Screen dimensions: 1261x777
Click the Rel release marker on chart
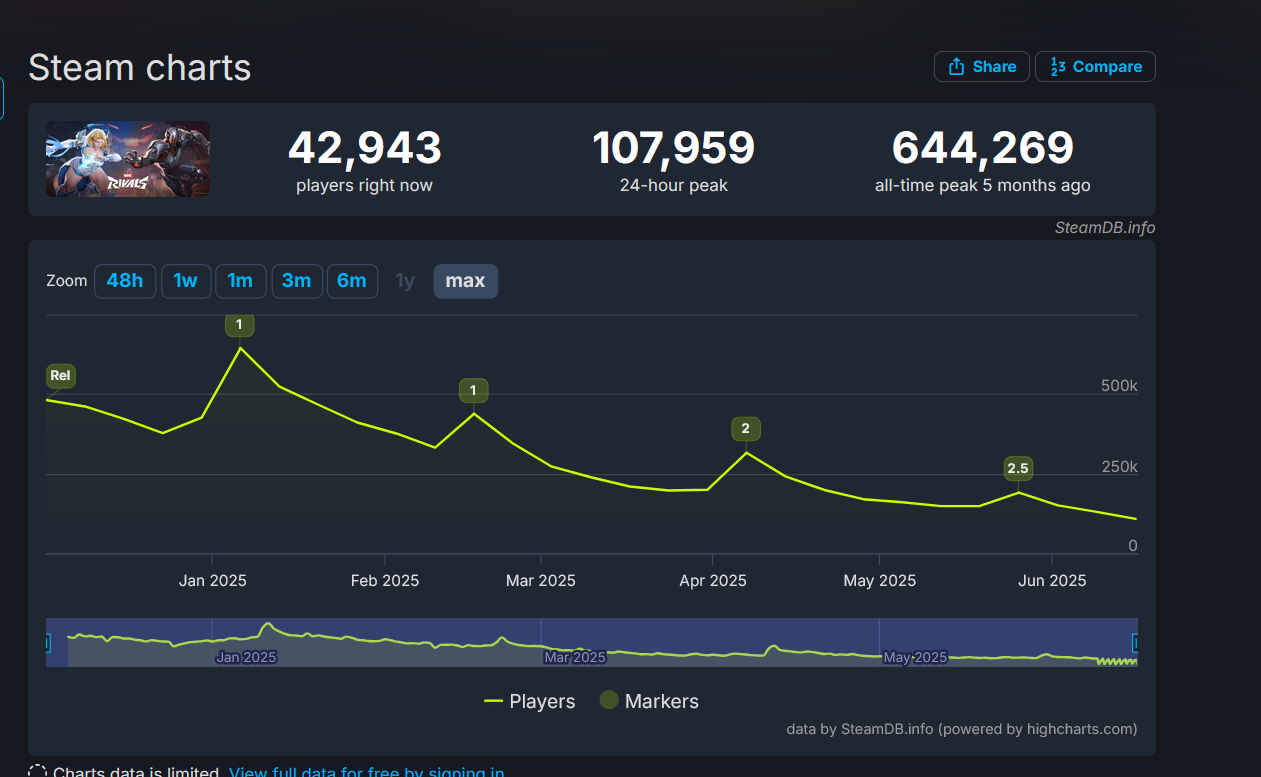coord(60,376)
